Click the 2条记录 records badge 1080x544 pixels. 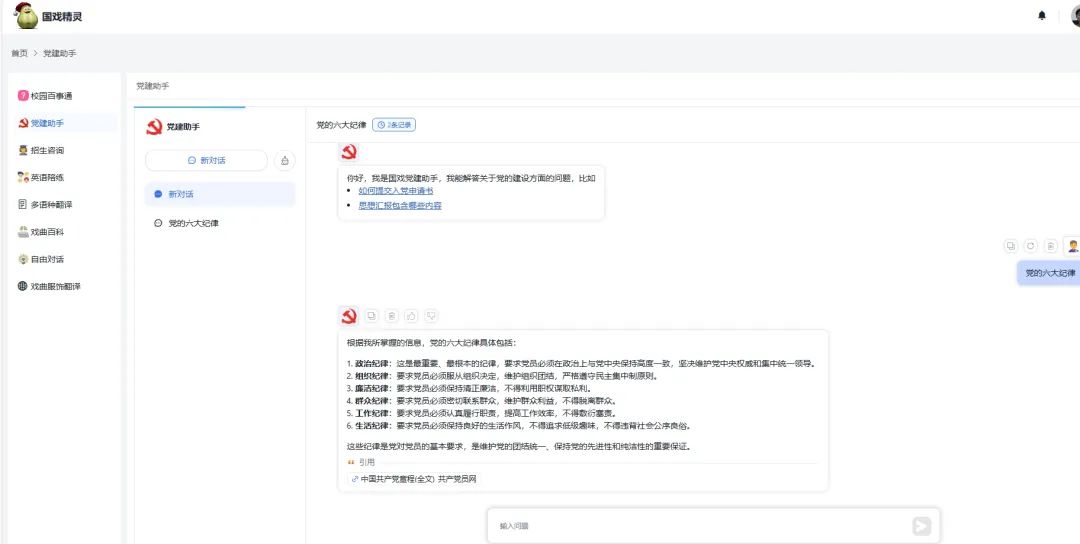[394, 125]
